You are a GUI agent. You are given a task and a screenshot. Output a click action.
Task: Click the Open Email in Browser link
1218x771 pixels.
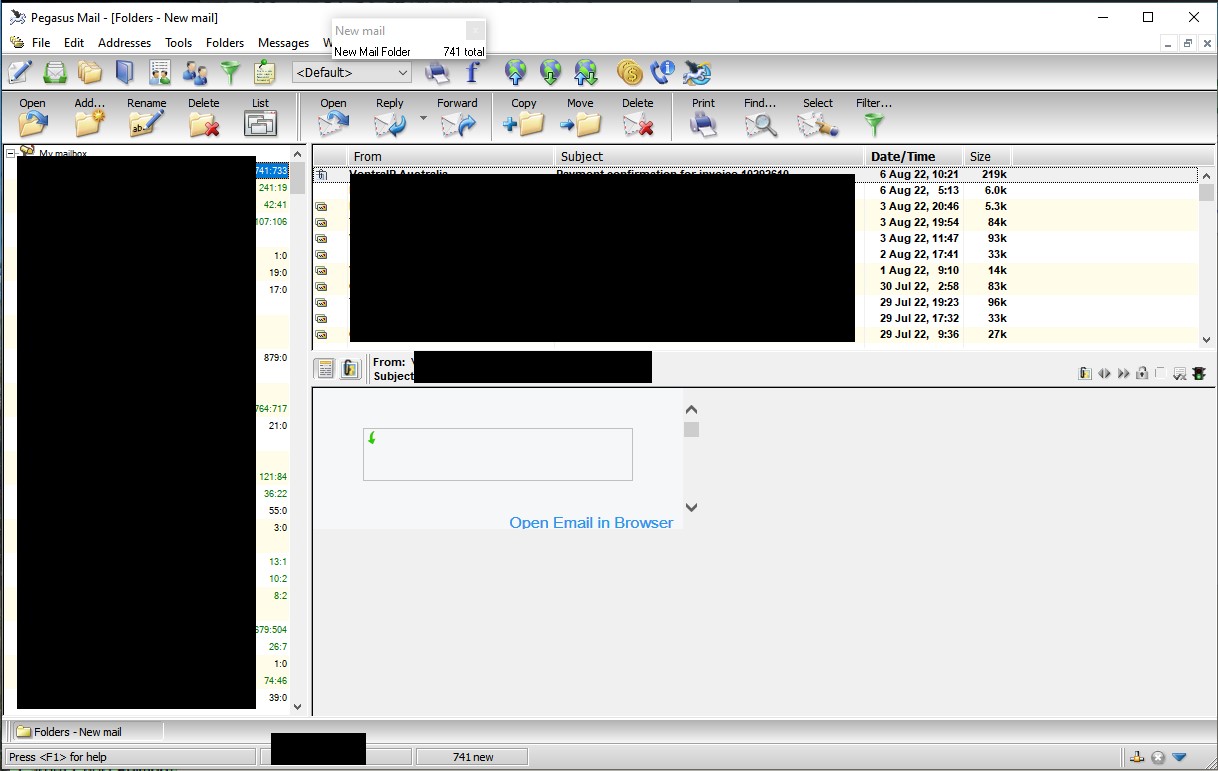pos(591,522)
